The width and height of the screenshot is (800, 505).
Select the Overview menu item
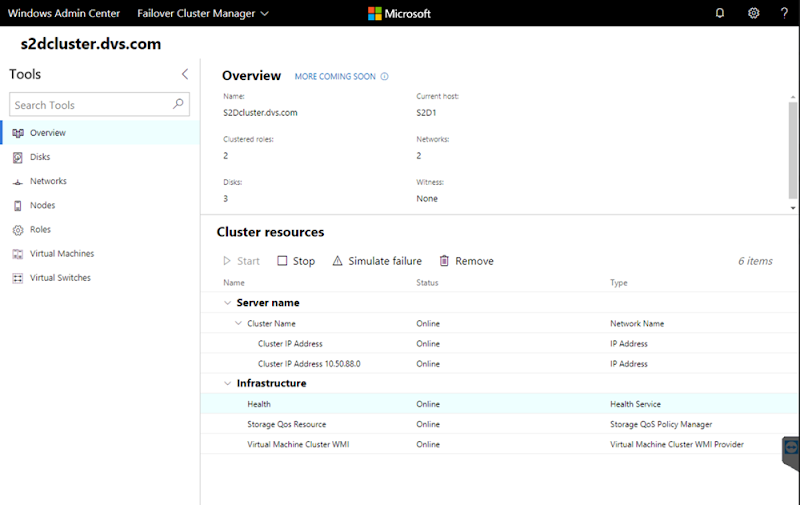point(101,133)
